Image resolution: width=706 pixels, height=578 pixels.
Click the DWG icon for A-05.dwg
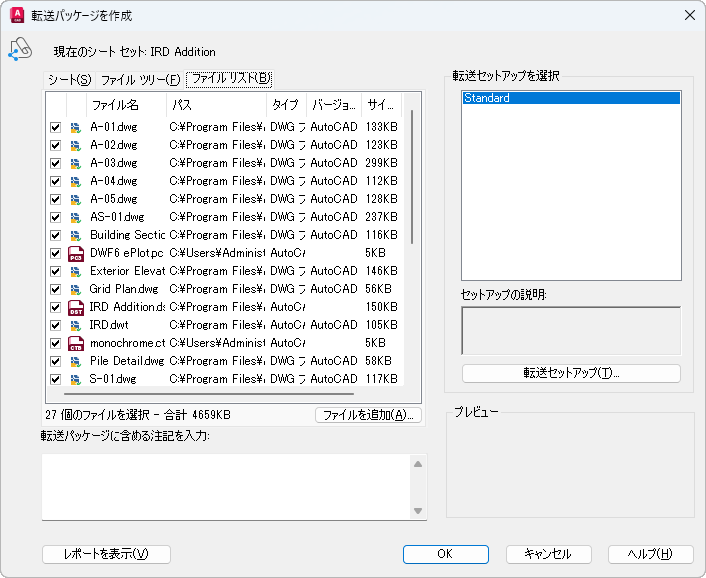point(76,199)
